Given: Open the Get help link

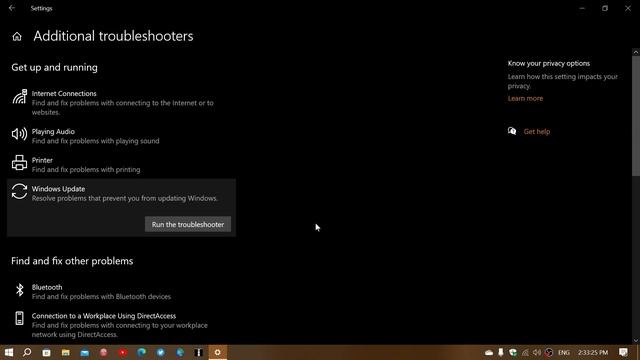Looking at the screenshot, I should point(537,131).
